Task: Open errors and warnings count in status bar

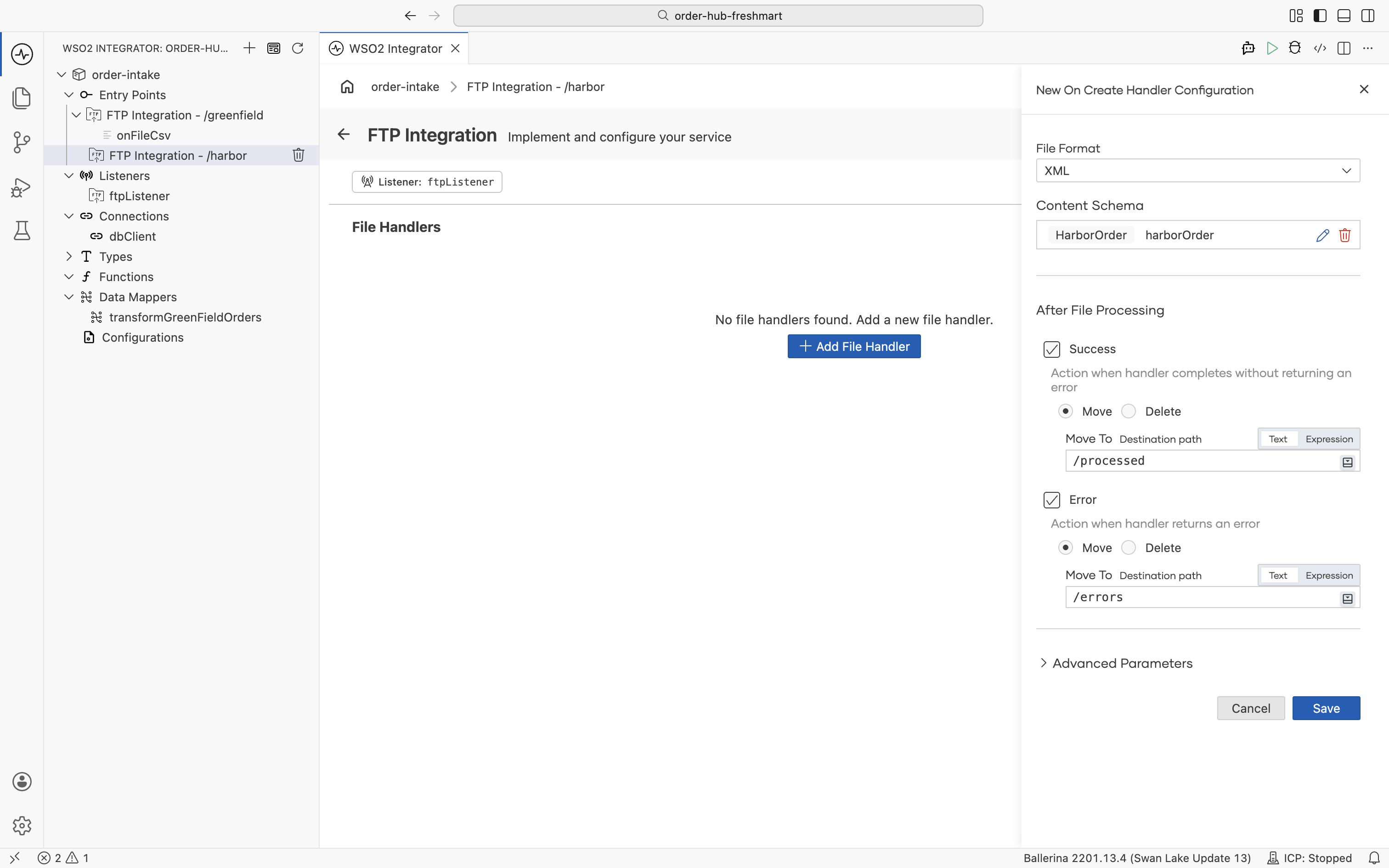Action: 63,858
